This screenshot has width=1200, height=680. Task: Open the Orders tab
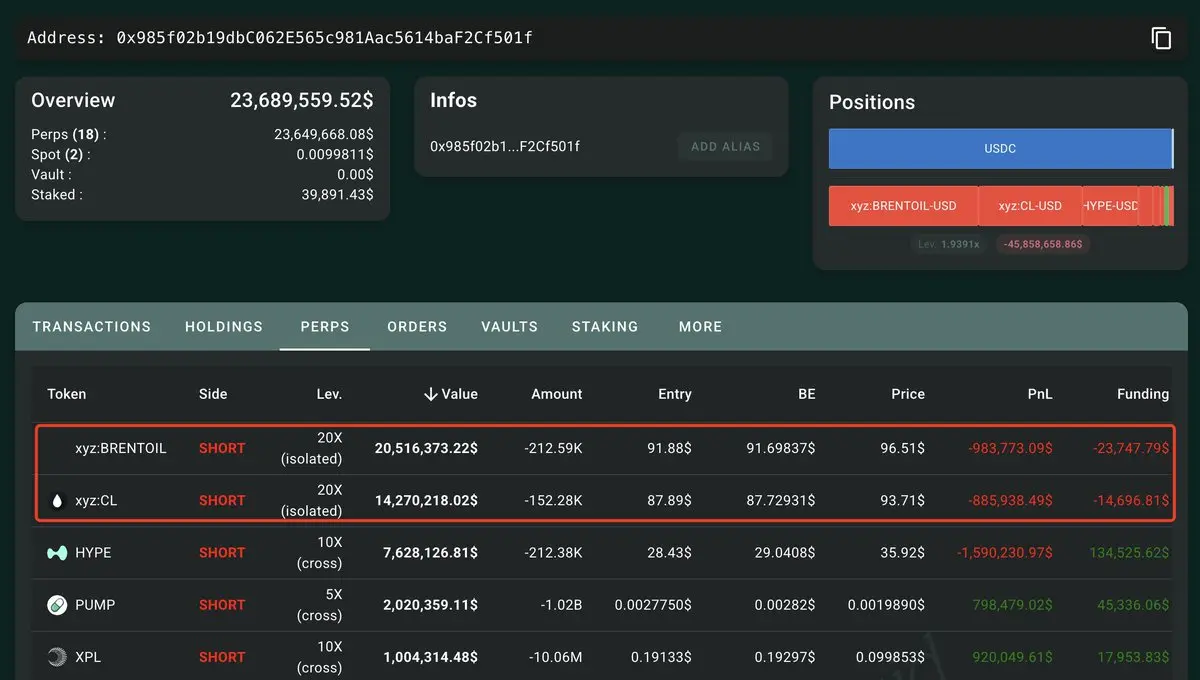[417, 327]
